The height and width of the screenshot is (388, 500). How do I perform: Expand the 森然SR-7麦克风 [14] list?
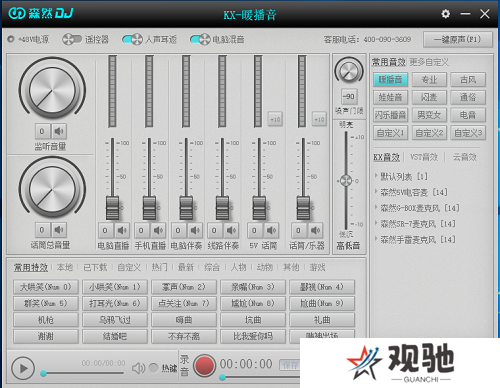(x=376, y=223)
